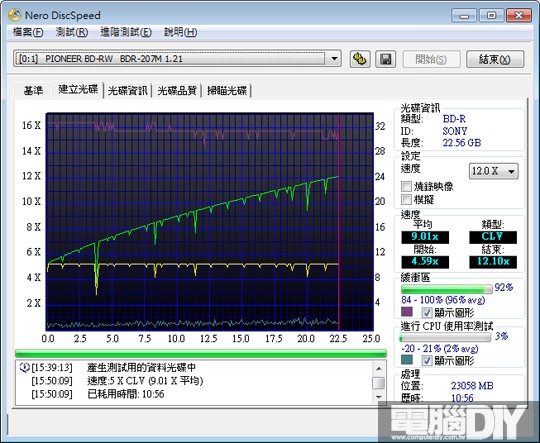Screen dimensions: 540x443
Task: Click the log scrollbar down arrow
Action: 379,397
